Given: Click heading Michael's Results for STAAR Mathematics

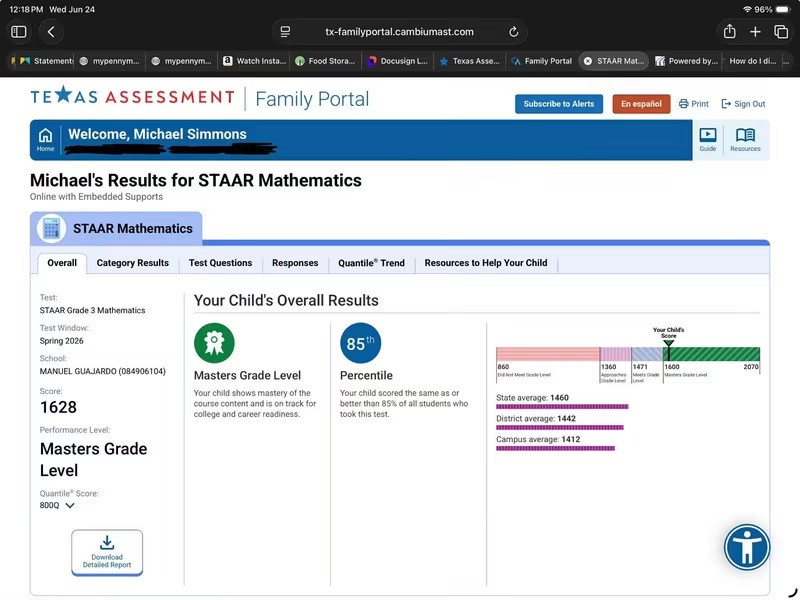Looking at the screenshot, I should tap(195, 180).
